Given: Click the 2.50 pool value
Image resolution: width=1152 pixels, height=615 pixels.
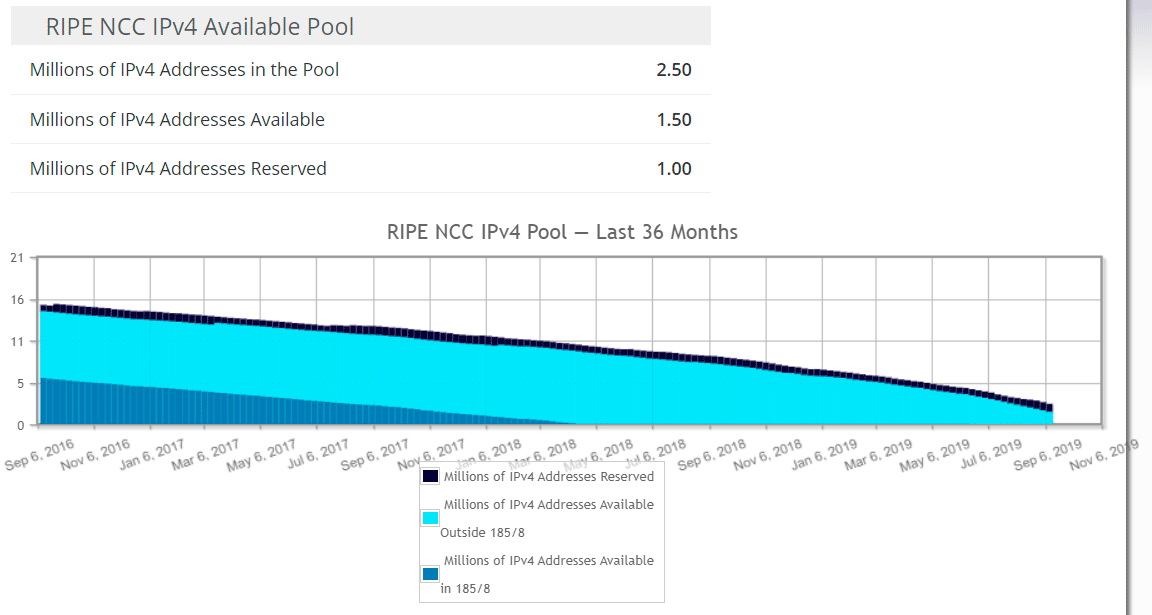Looking at the screenshot, I should [673, 70].
